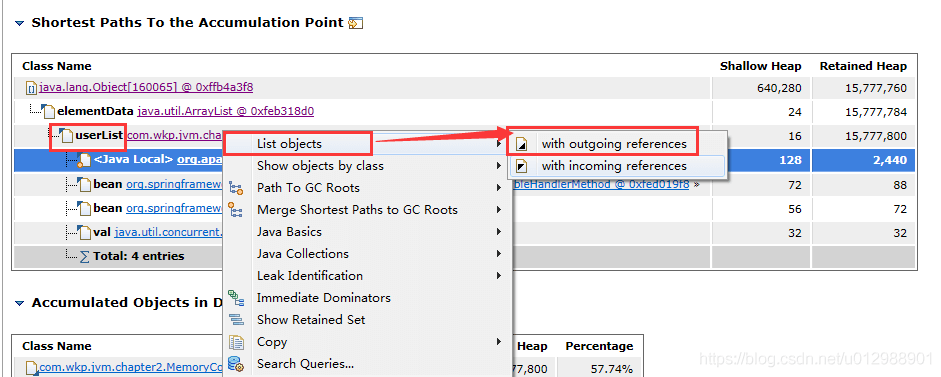Collapse the Shortest Paths section triangle
This screenshot has height=377, width=941.
coord(20,23)
